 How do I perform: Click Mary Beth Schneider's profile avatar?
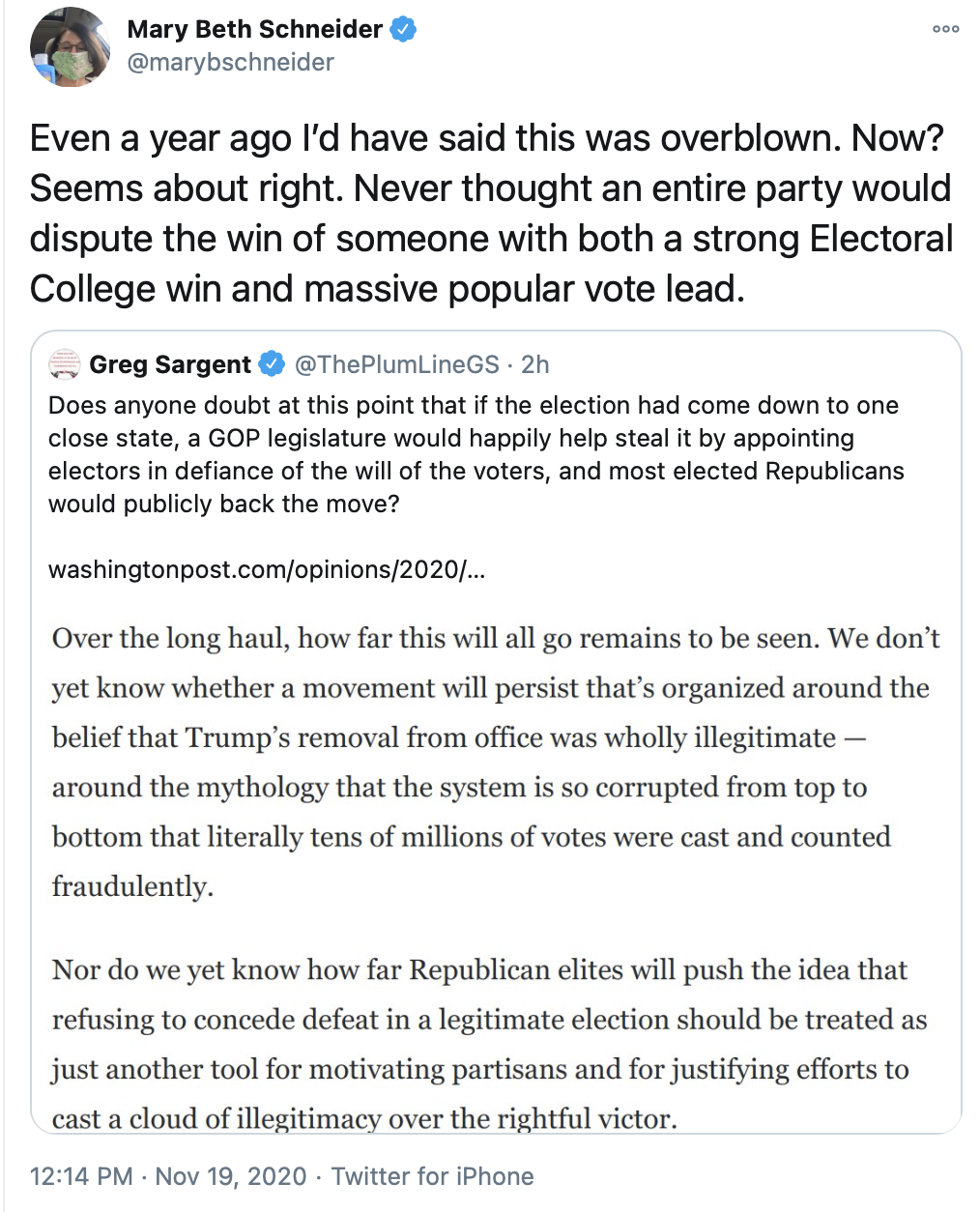(x=70, y=46)
